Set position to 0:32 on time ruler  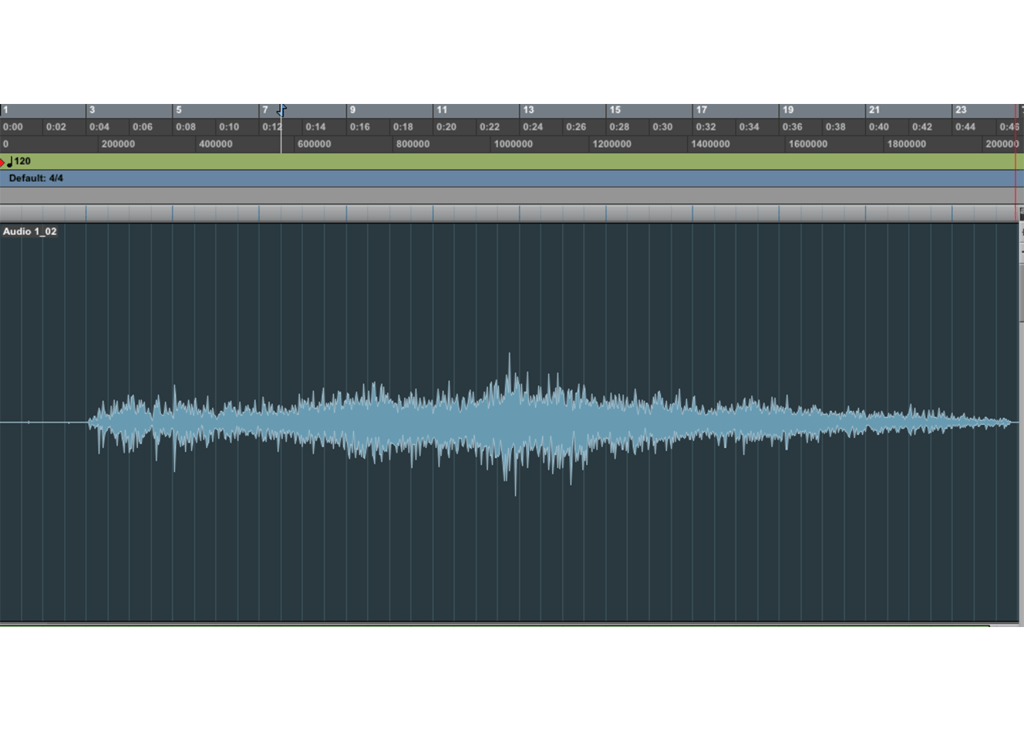tap(706, 127)
